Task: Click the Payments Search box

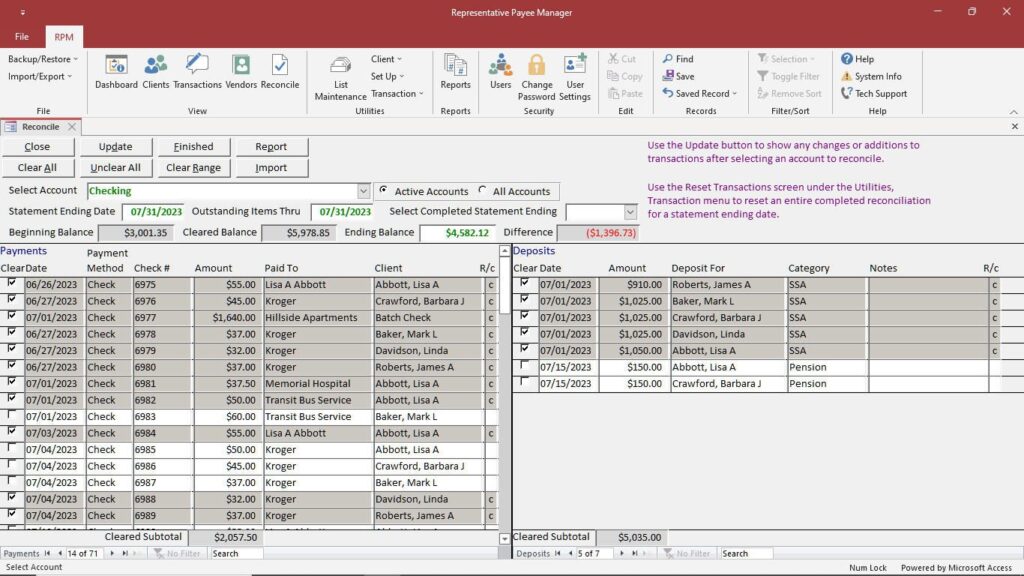Action: (236, 553)
